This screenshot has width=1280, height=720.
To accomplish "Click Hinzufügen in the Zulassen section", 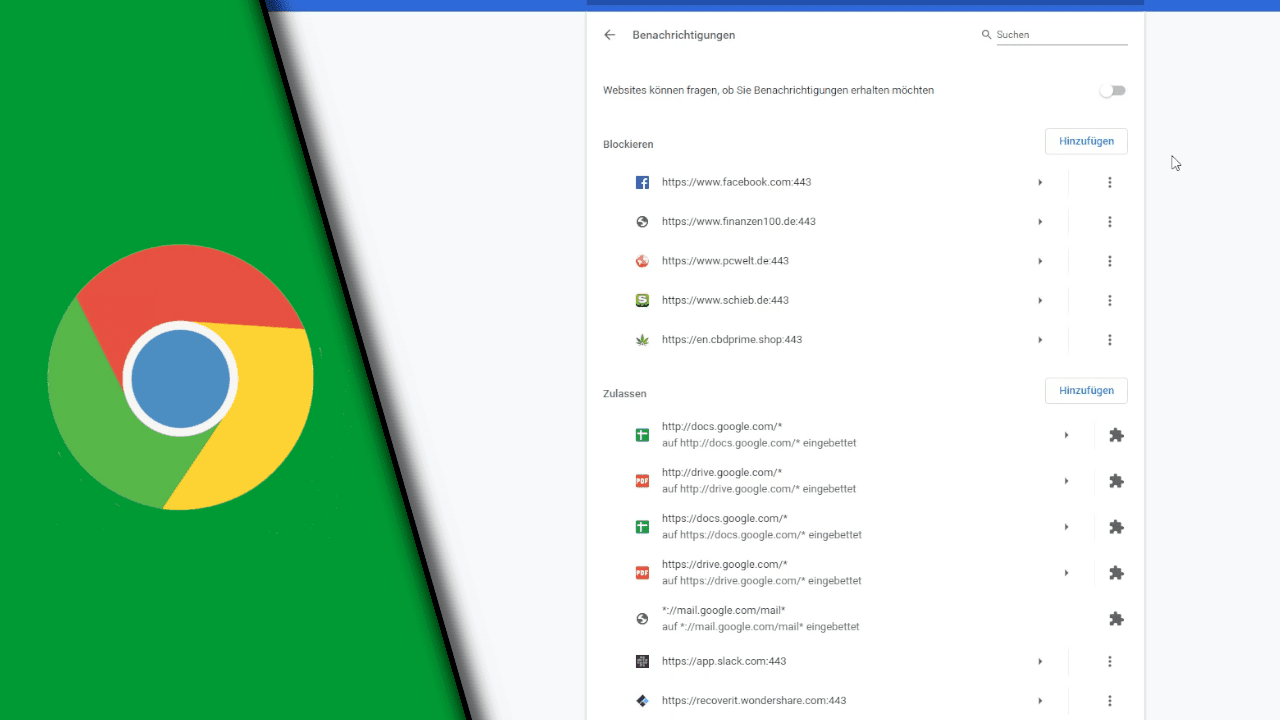I will tap(1086, 390).
